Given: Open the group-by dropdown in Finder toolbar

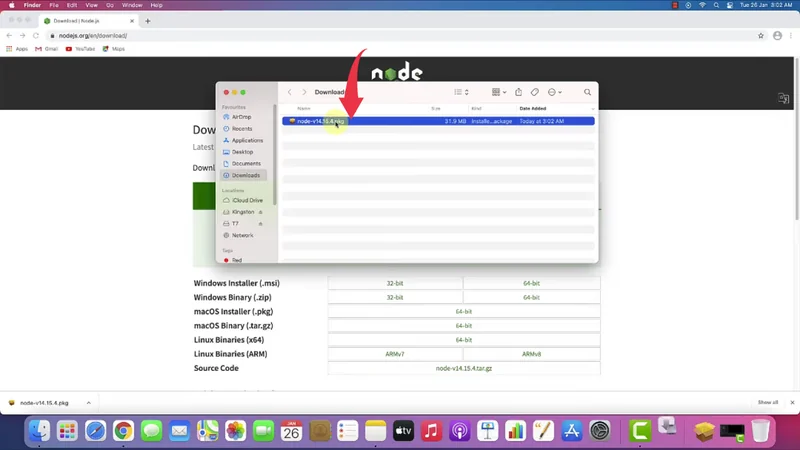Looking at the screenshot, I should click(x=498, y=92).
